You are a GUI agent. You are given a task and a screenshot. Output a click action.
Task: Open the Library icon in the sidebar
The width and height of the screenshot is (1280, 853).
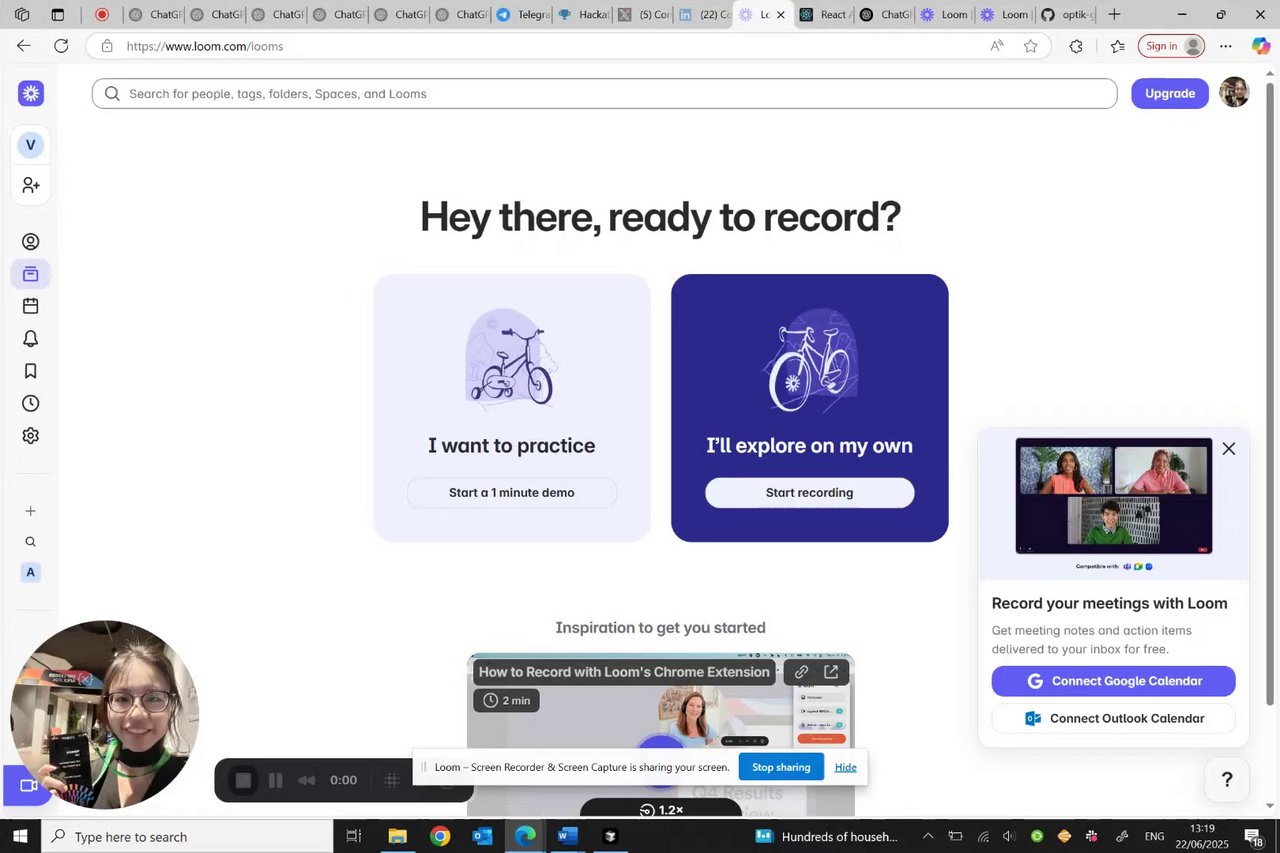[x=31, y=274]
